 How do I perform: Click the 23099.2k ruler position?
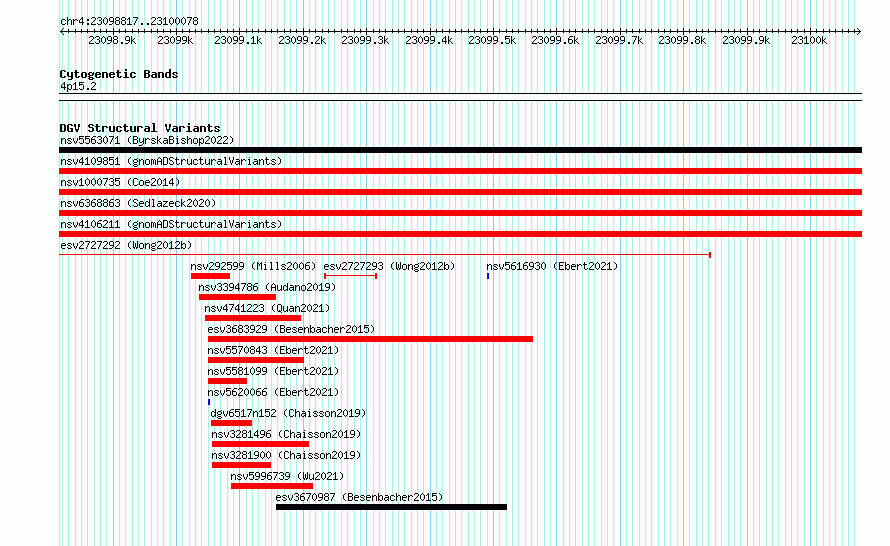coord(302,40)
